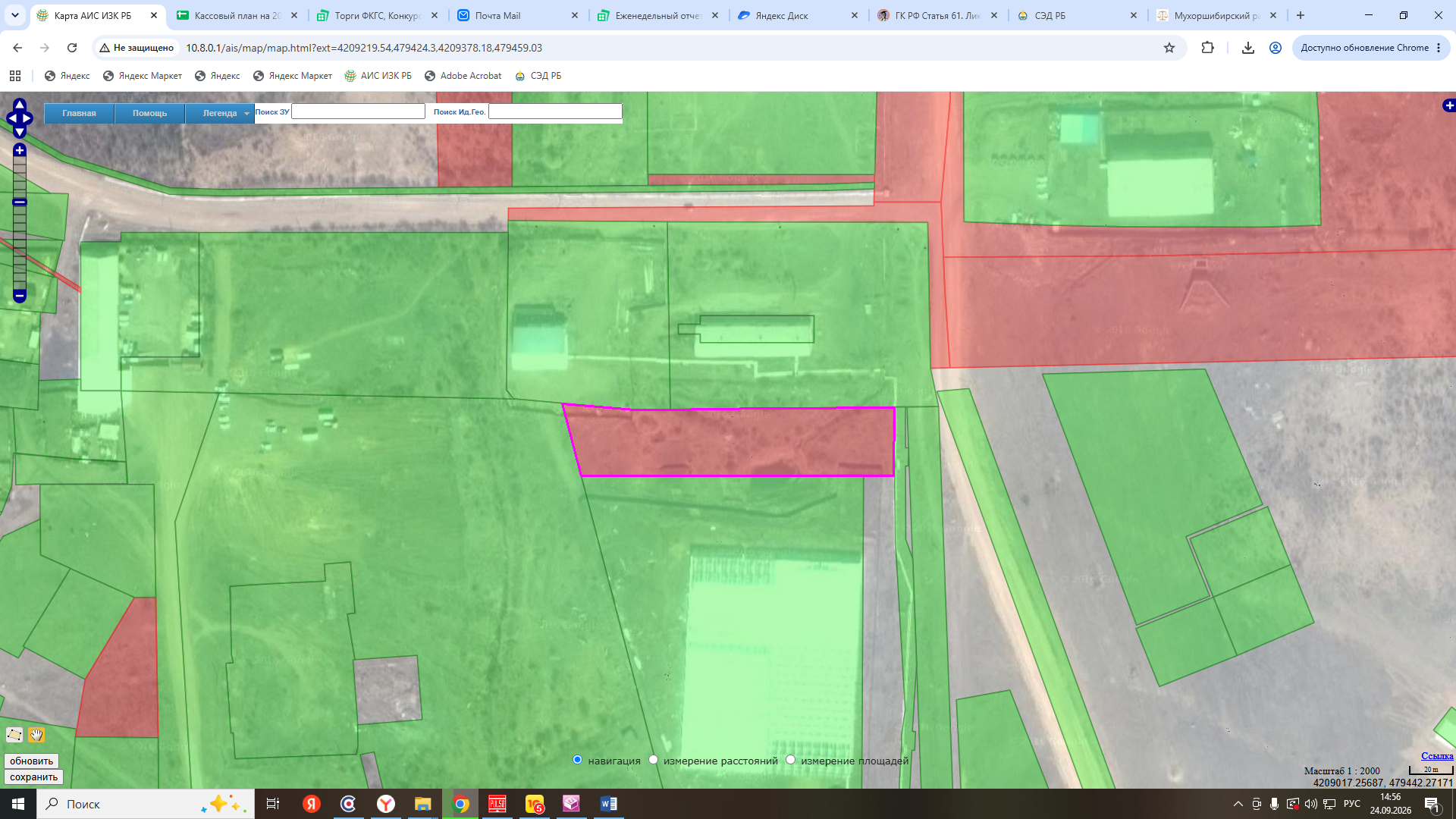
Task: Zoom out with the bottom minus button
Action: point(20,296)
